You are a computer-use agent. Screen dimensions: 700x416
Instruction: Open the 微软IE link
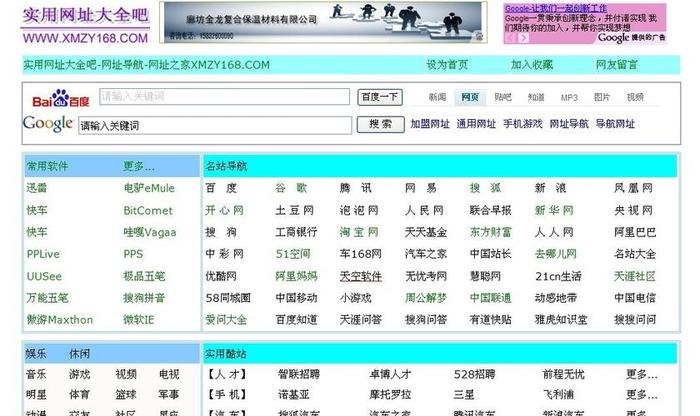[x=139, y=320]
